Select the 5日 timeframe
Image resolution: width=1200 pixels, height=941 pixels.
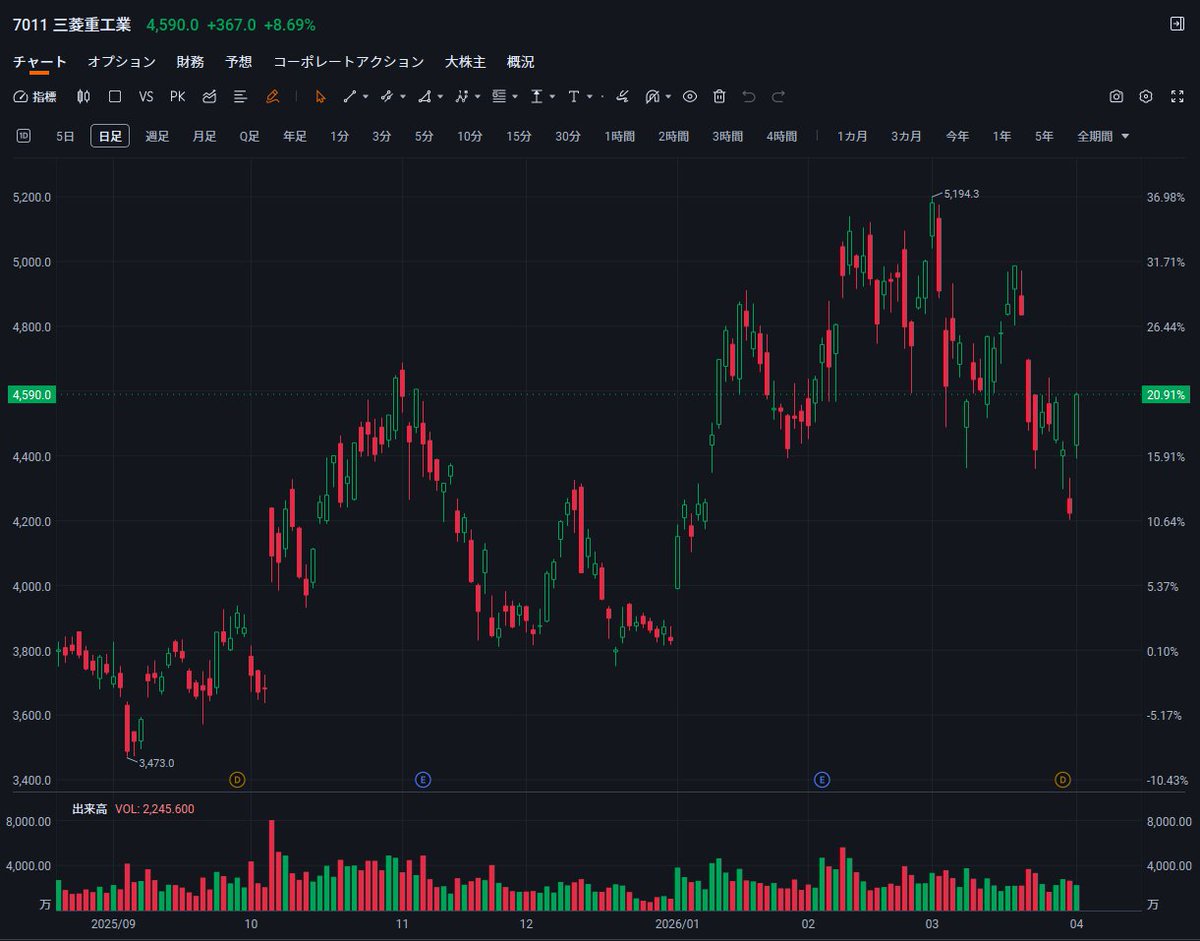(x=65, y=136)
